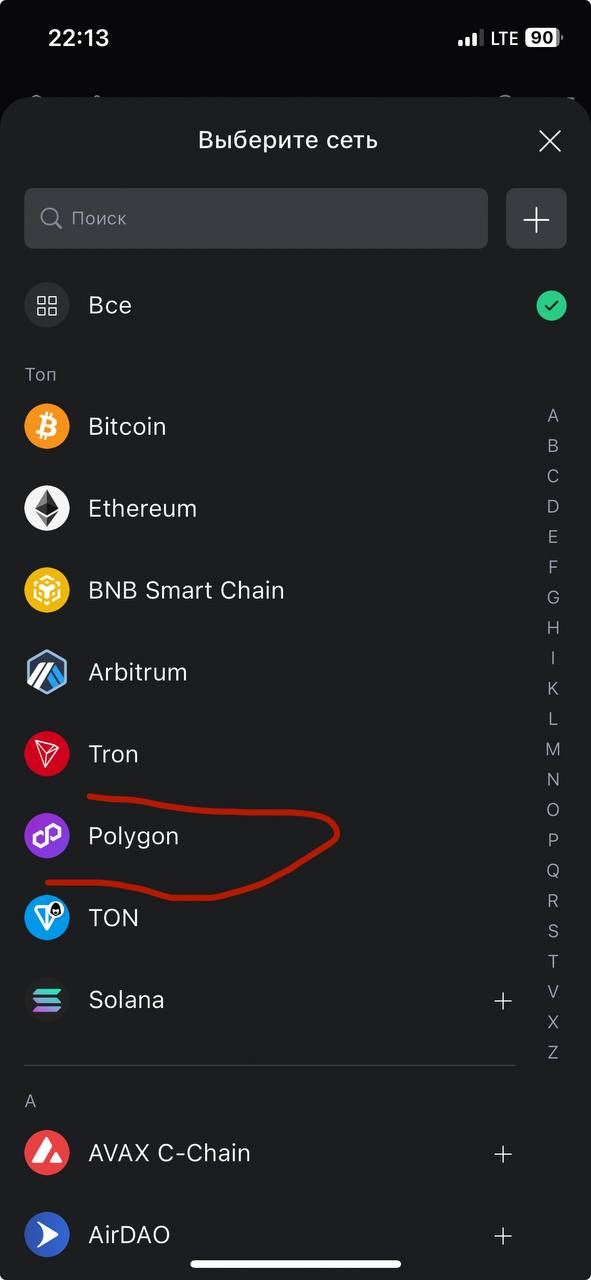Select the Tron logo icon
This screenshot has height=1280, width=591.
(47, 754)
